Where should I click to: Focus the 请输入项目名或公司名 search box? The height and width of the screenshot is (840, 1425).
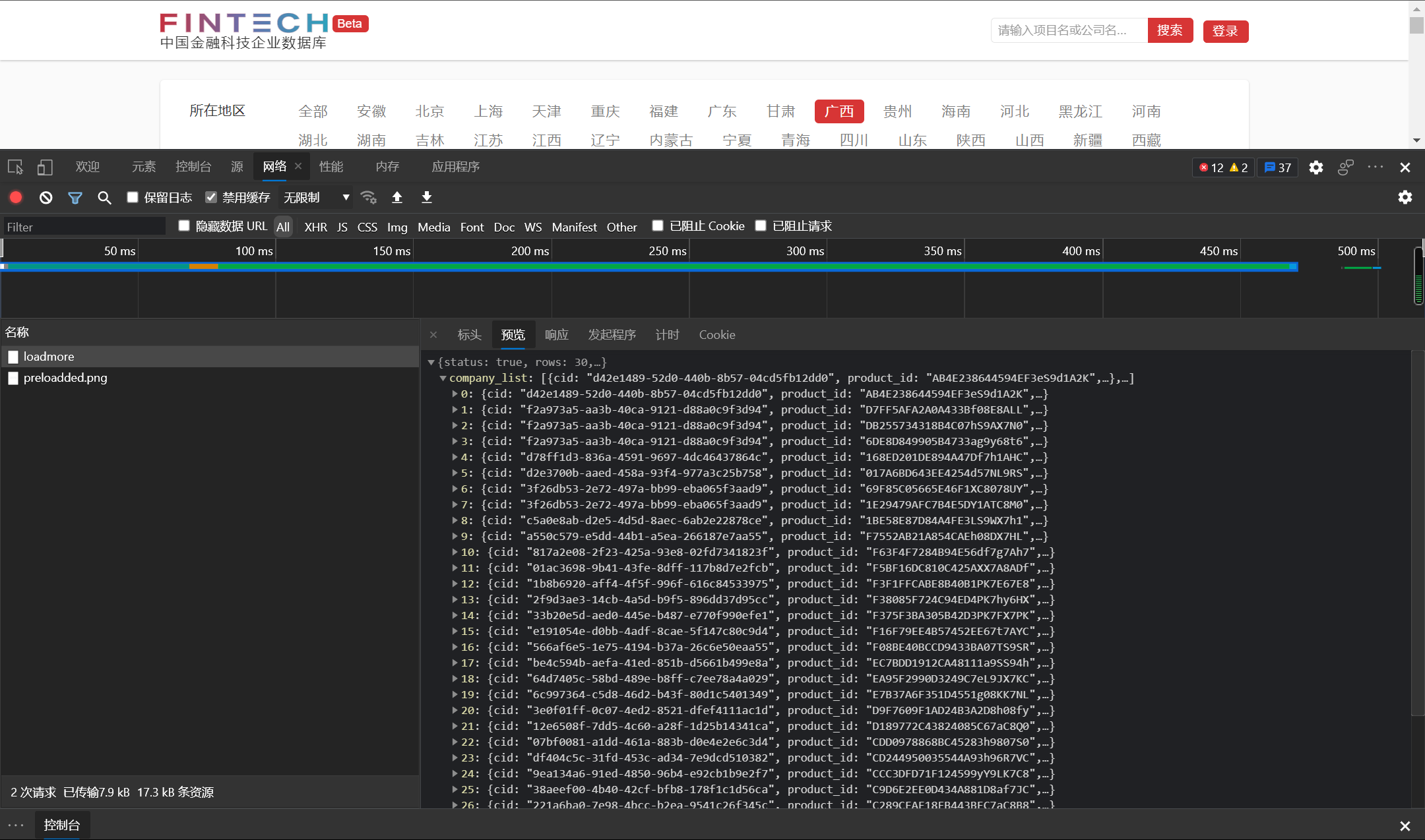1069,30
